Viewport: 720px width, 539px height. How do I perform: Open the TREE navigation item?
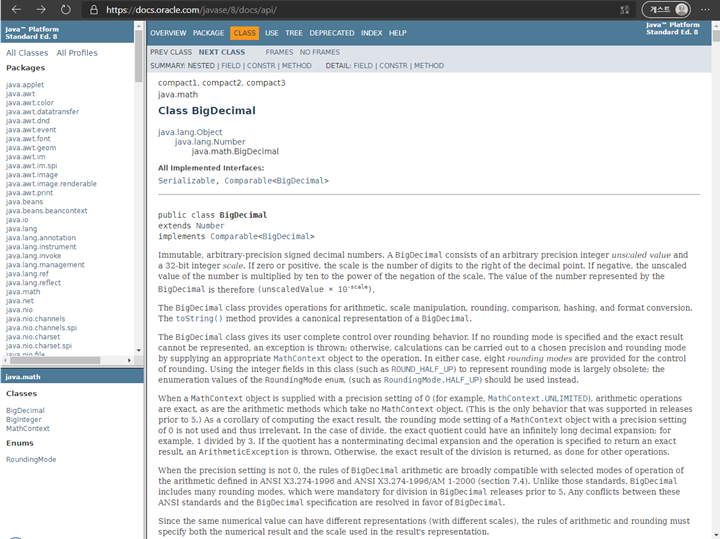tap(294, 33)
